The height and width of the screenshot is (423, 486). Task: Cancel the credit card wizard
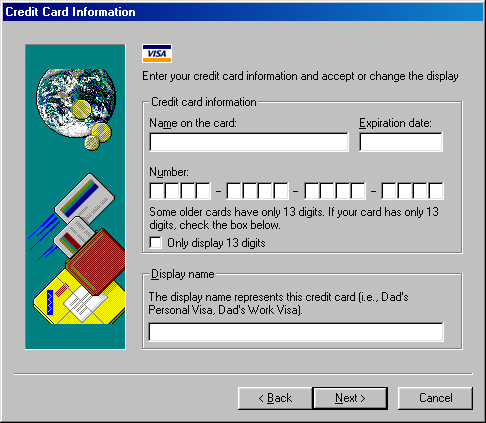[435, 398]
